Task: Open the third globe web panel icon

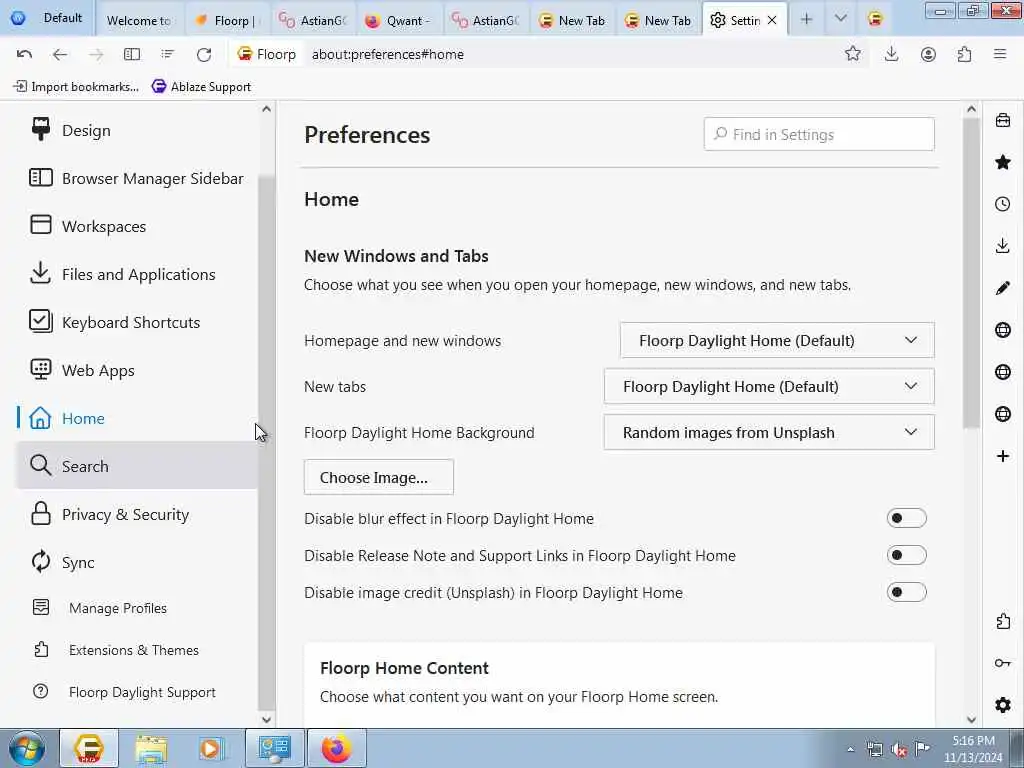Action: 1002,414
